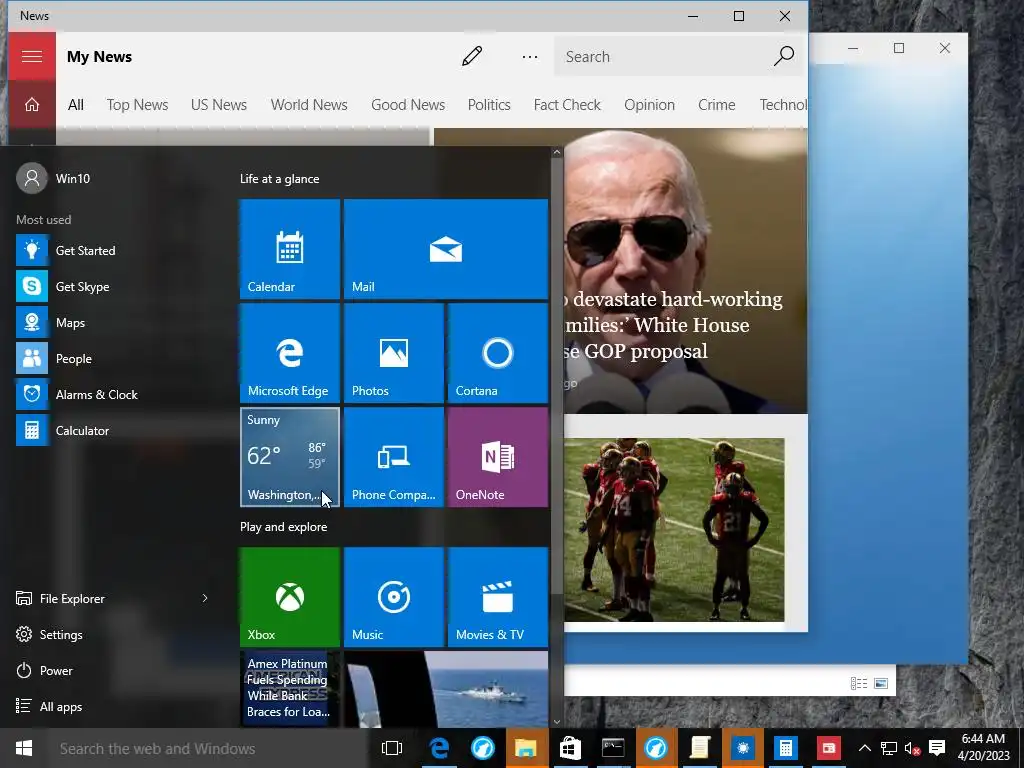1024x768 pixels.
Task: Click the muted volume tray icon
Action: tap(912, 748)
